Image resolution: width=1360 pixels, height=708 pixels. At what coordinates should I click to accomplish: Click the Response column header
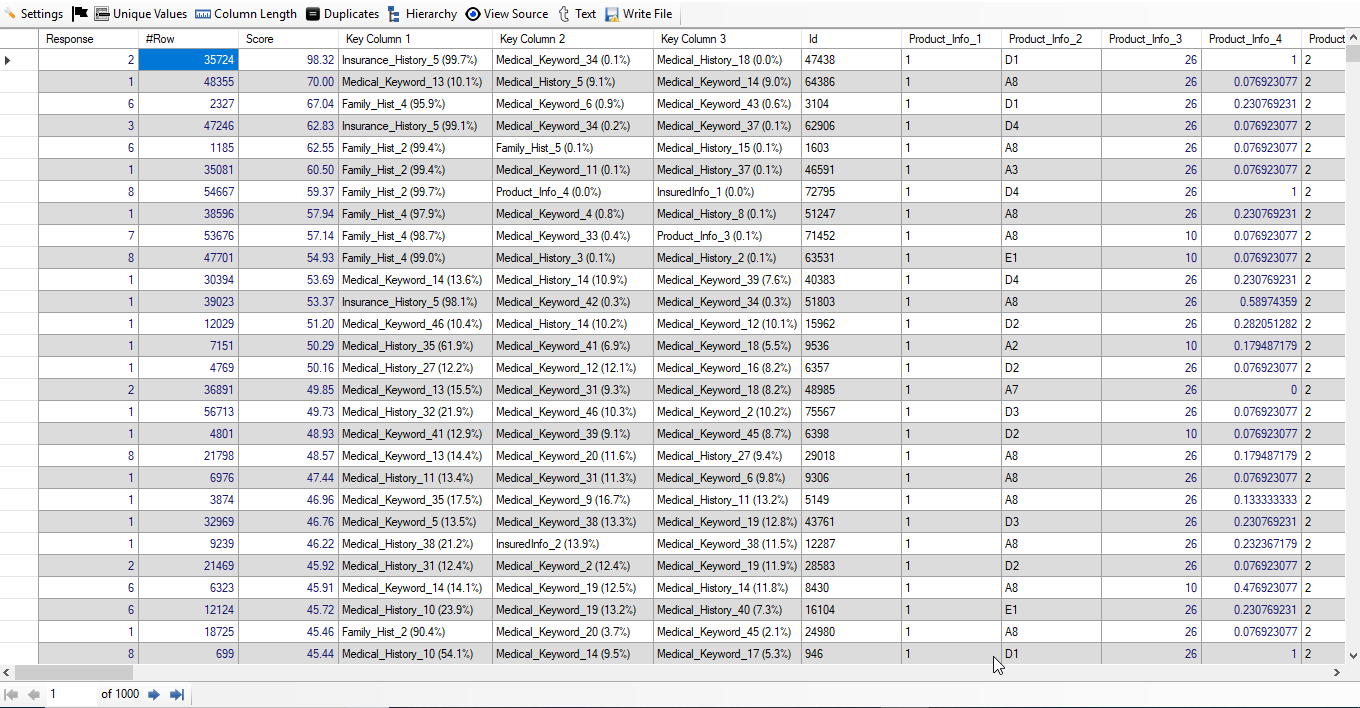(88, 39)
